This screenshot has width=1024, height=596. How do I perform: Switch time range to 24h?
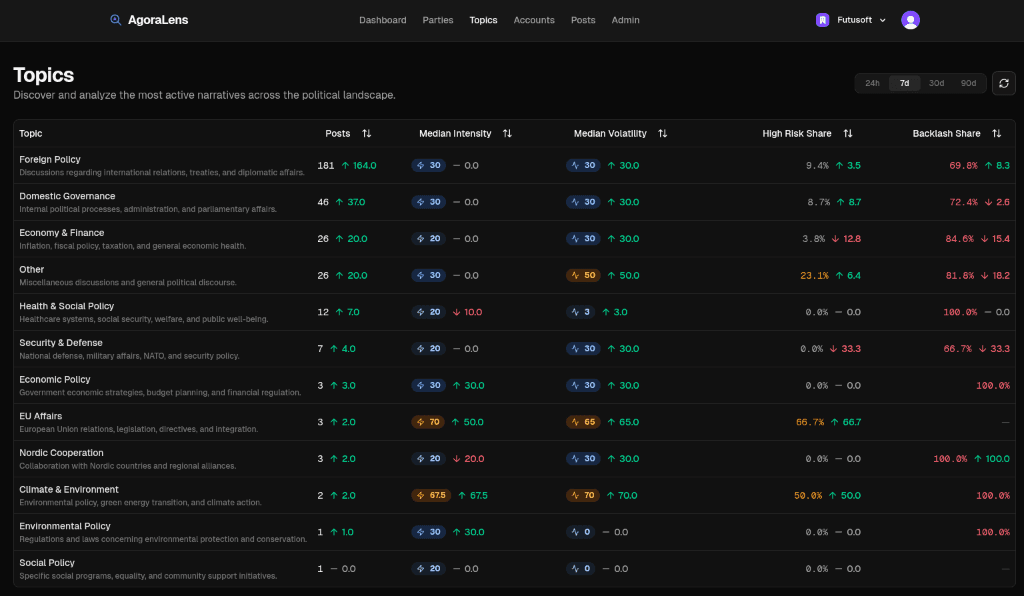pos(871,83)
